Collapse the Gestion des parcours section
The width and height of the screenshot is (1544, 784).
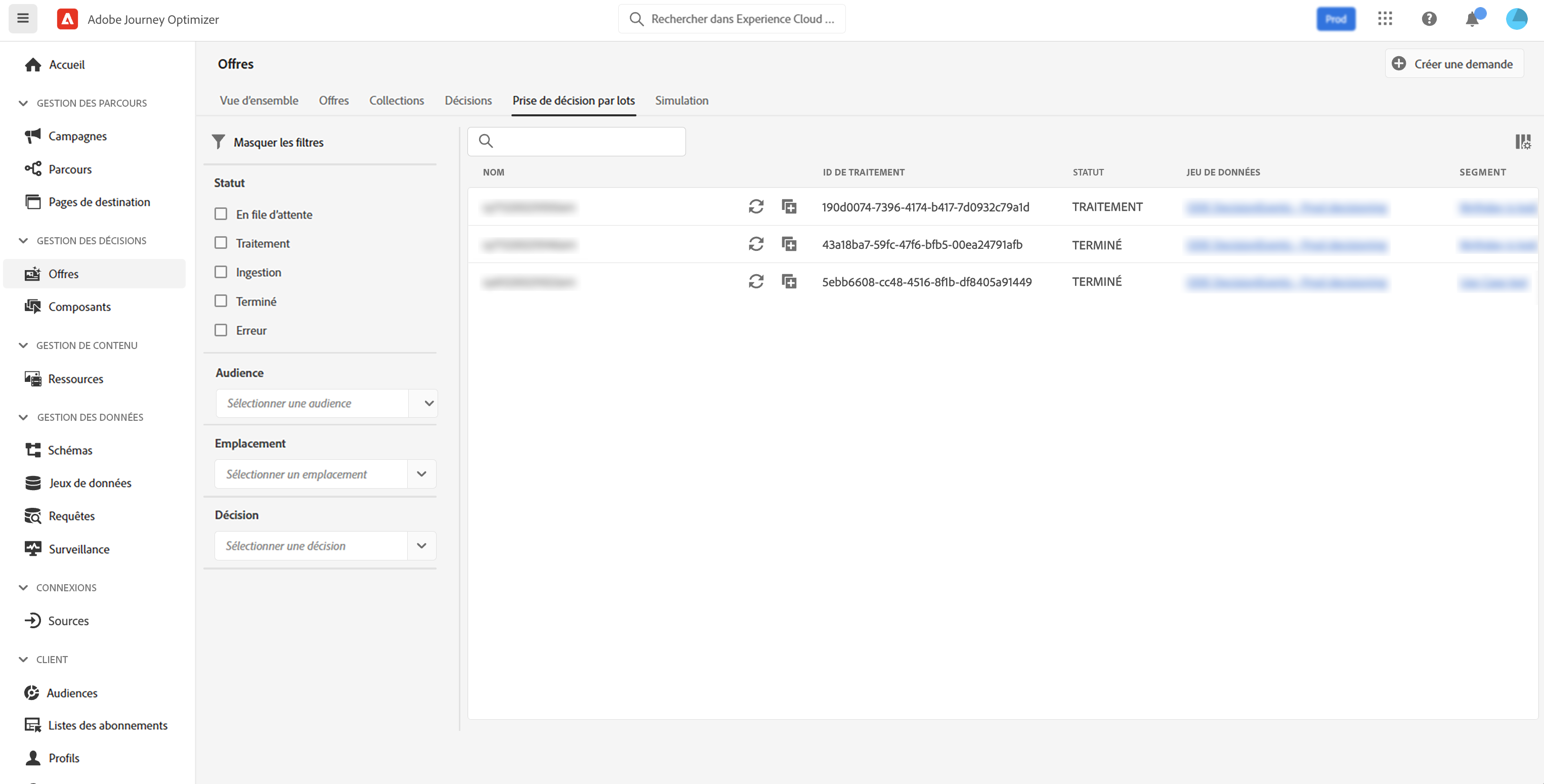click(x=23, y=103)
